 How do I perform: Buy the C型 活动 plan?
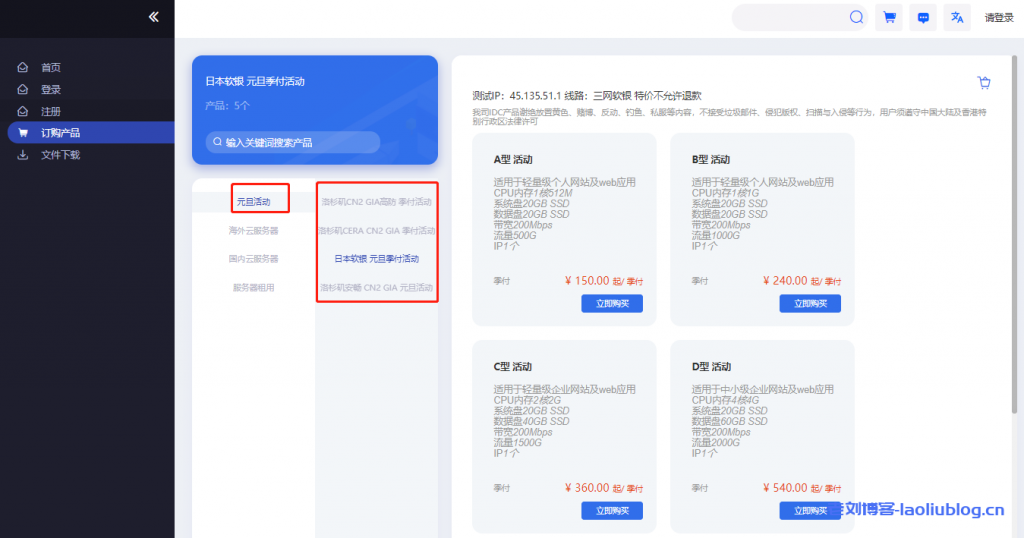coord(611,511)
